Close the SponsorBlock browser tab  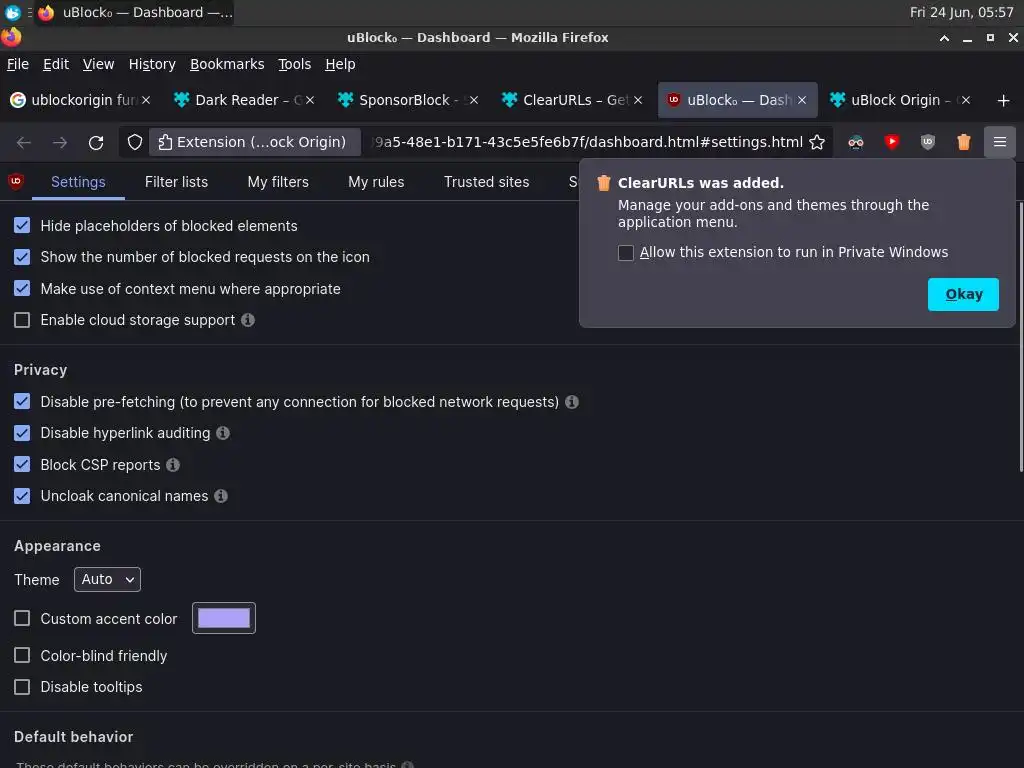[474, 101]
